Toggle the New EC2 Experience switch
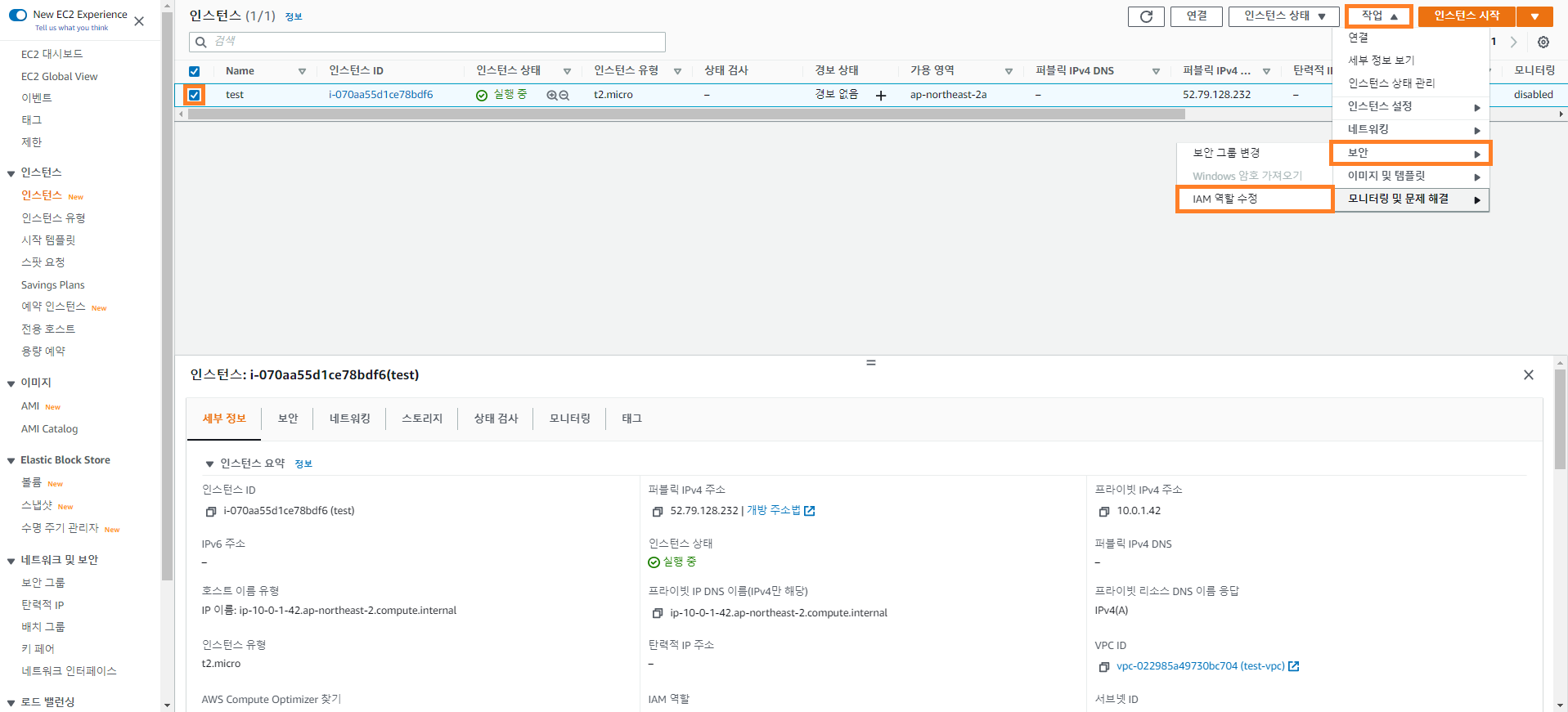Screen dimensions: 1568x712 18,15
